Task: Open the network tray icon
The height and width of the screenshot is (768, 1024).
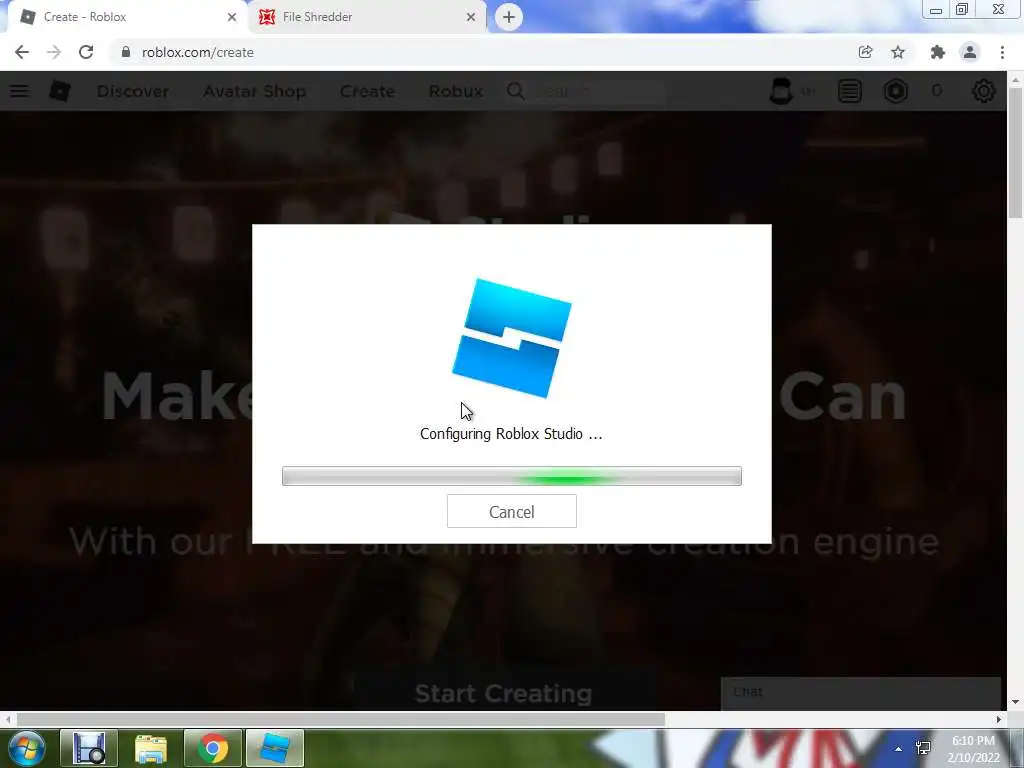Action: click(x=923, y=748)
